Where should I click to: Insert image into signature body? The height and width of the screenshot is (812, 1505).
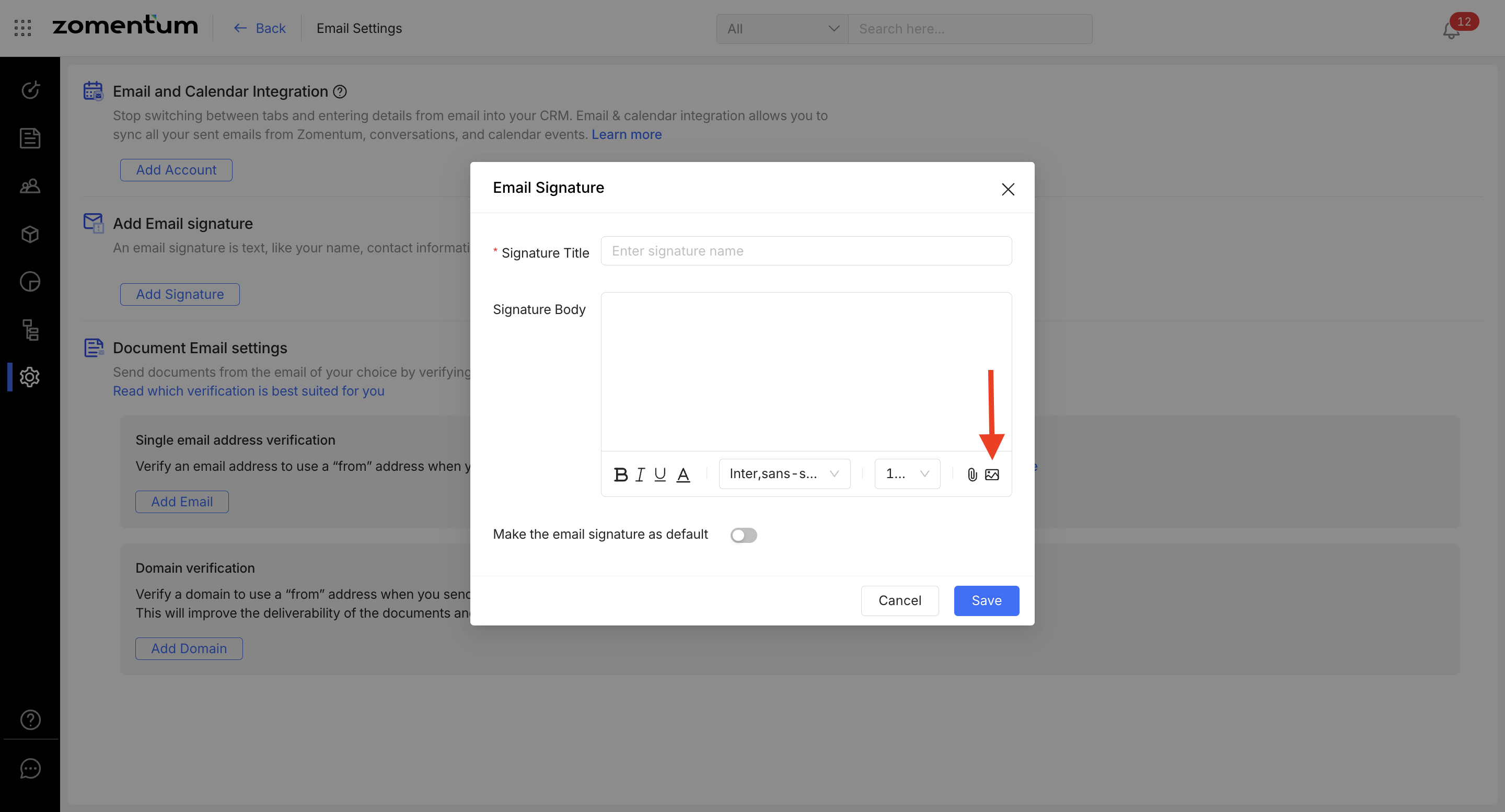992,474
